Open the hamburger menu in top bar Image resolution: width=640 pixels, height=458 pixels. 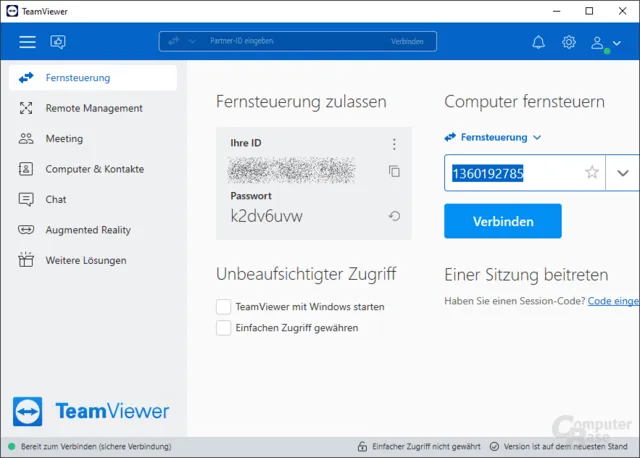coord(27,42)
